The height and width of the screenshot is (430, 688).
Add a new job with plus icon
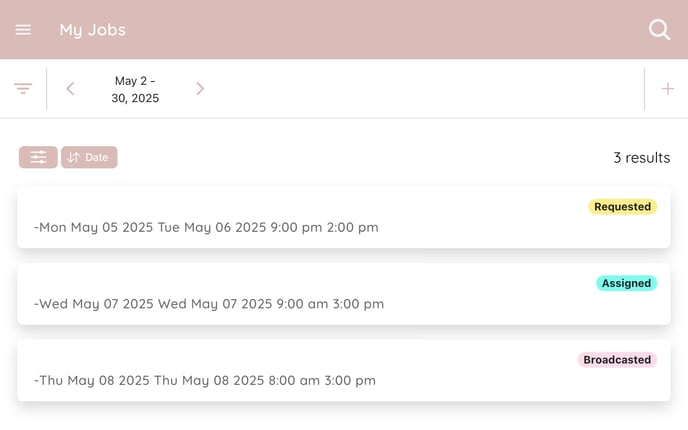(x=667, y=89)
